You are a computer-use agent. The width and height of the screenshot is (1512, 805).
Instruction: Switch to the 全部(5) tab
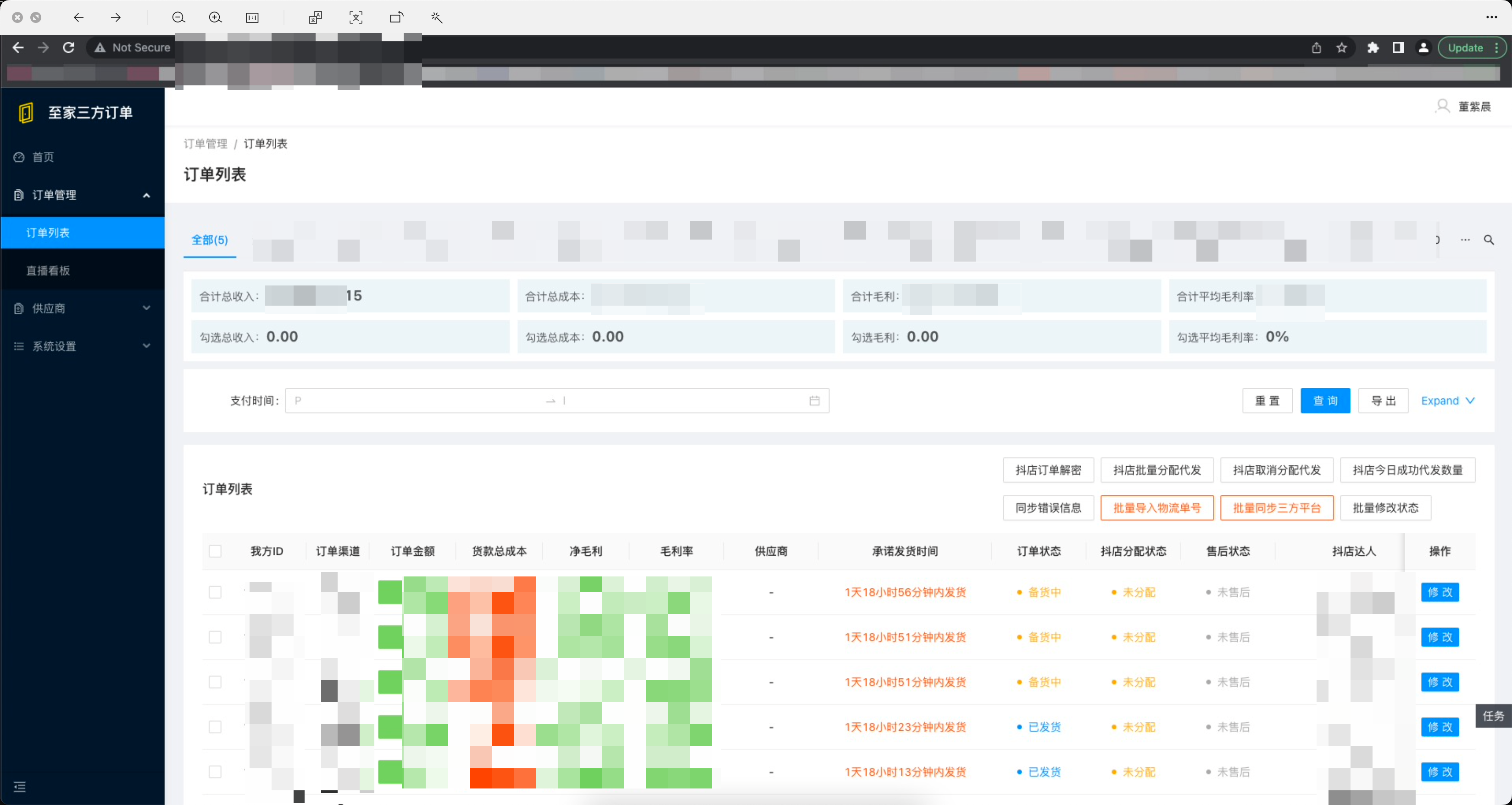click(x=210, y=240)
